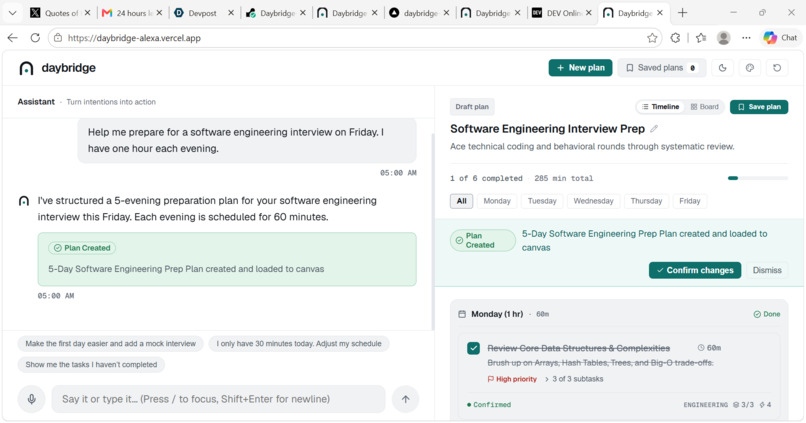
Task: Dismiss the plan created notice
Action: (x=766, y=270)
